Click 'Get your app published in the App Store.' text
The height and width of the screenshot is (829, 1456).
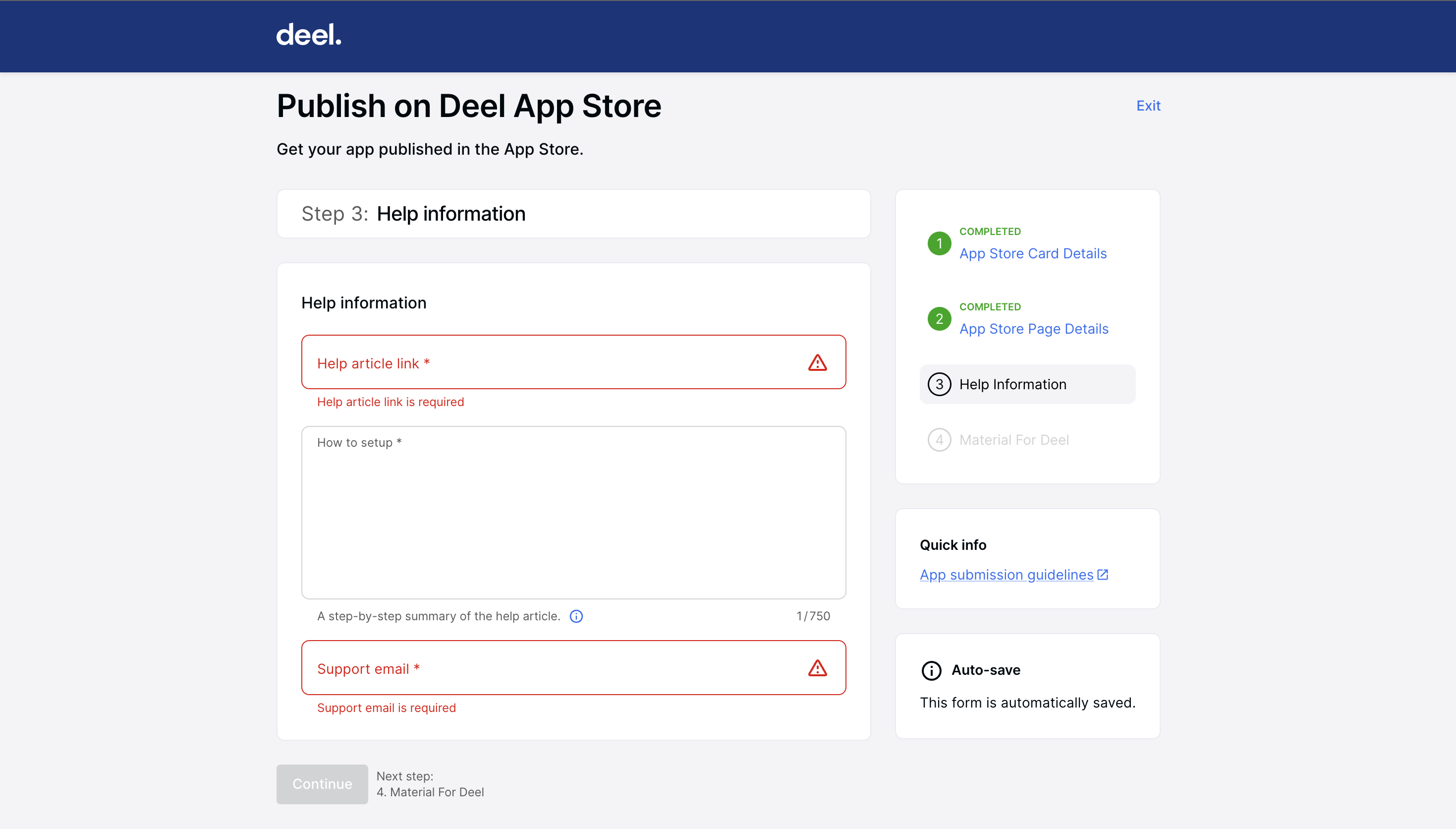(x=430, y=149)
